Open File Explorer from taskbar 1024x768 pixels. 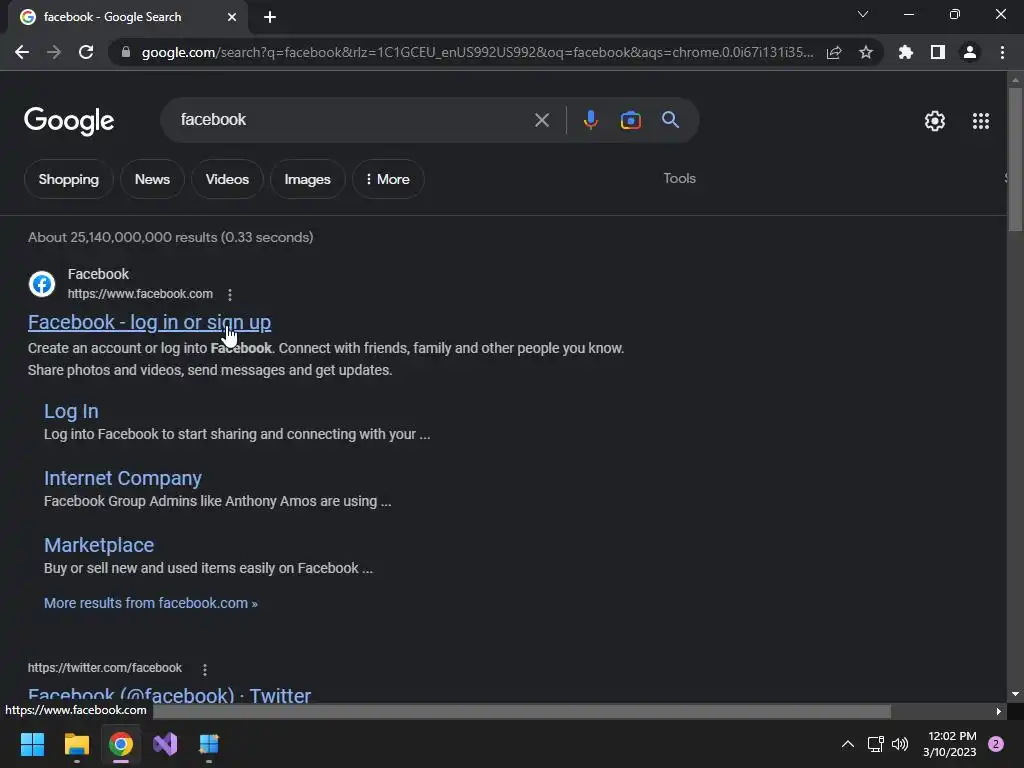pyautogui.click(x=76, y=744)
